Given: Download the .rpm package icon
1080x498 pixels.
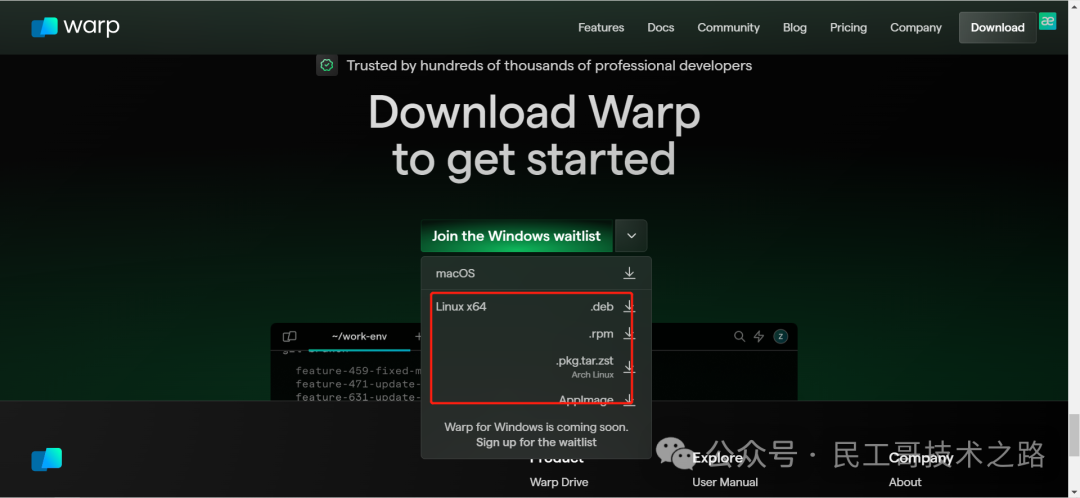Looking at the screenshot, I should pos(629,334).
